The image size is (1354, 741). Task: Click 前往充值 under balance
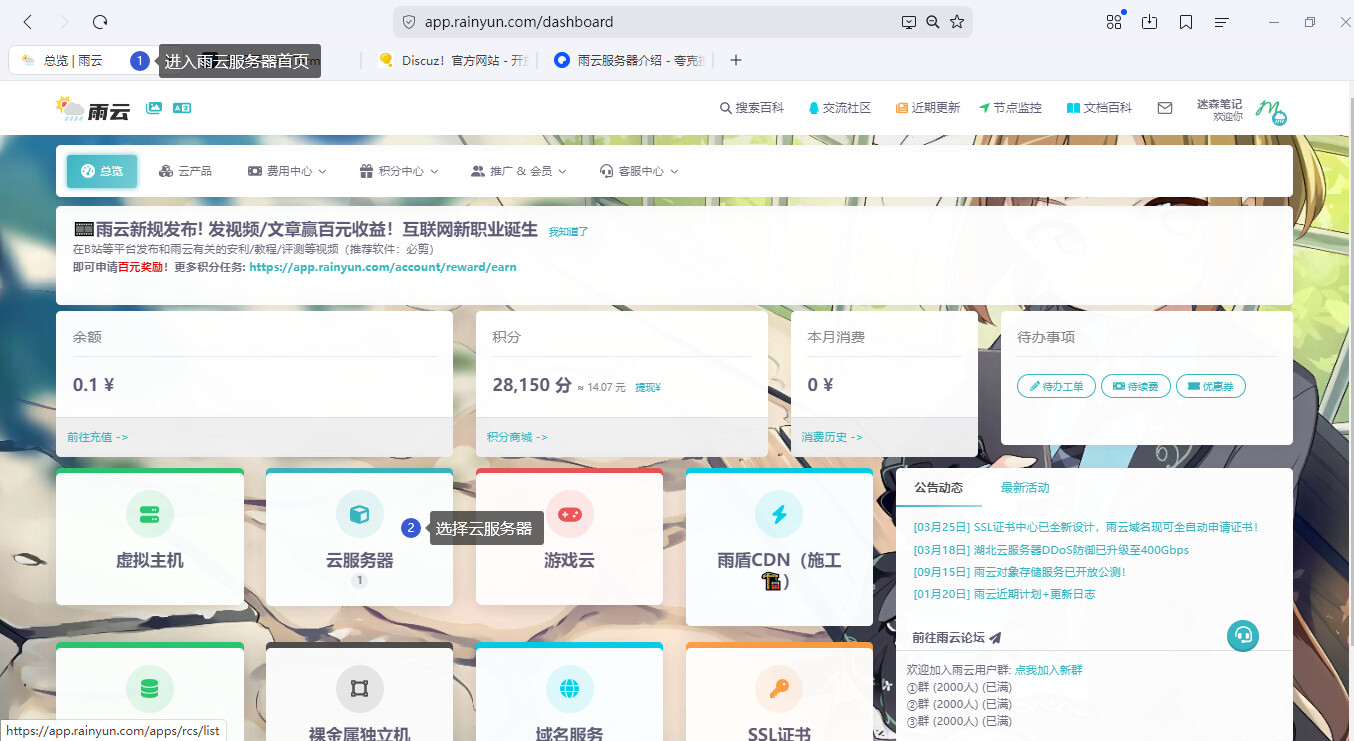pos(97,437)
